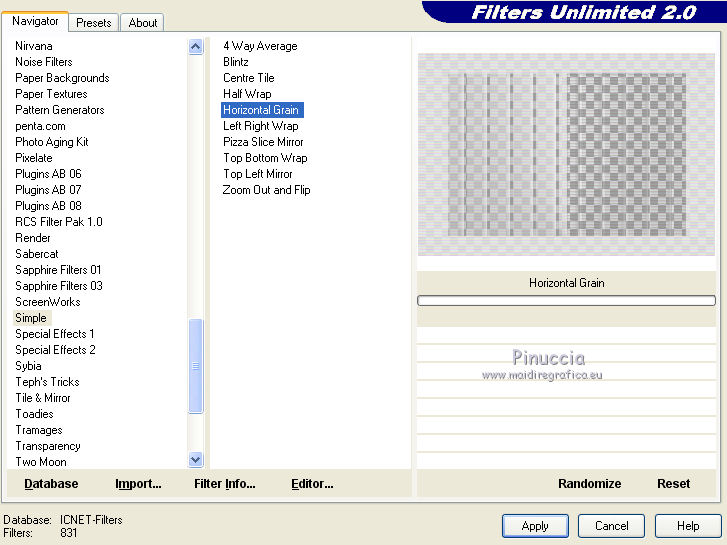Select RCS Filter Pak 1.0 category
The width and height of the screenshot is (727, 545).
pyautogui.click(x=58, y=222)
